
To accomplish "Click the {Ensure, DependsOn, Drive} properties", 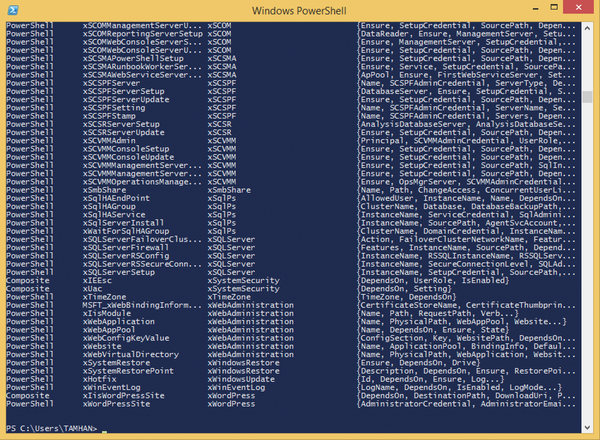I will pos(419,363).
